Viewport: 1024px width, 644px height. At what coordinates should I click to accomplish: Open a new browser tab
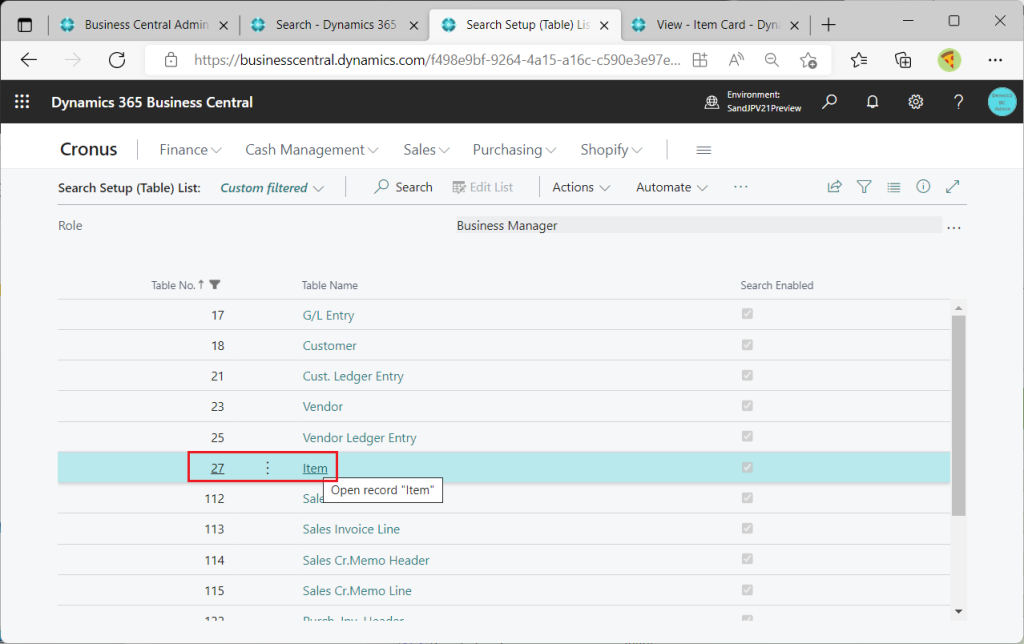(x=829, y=25)
